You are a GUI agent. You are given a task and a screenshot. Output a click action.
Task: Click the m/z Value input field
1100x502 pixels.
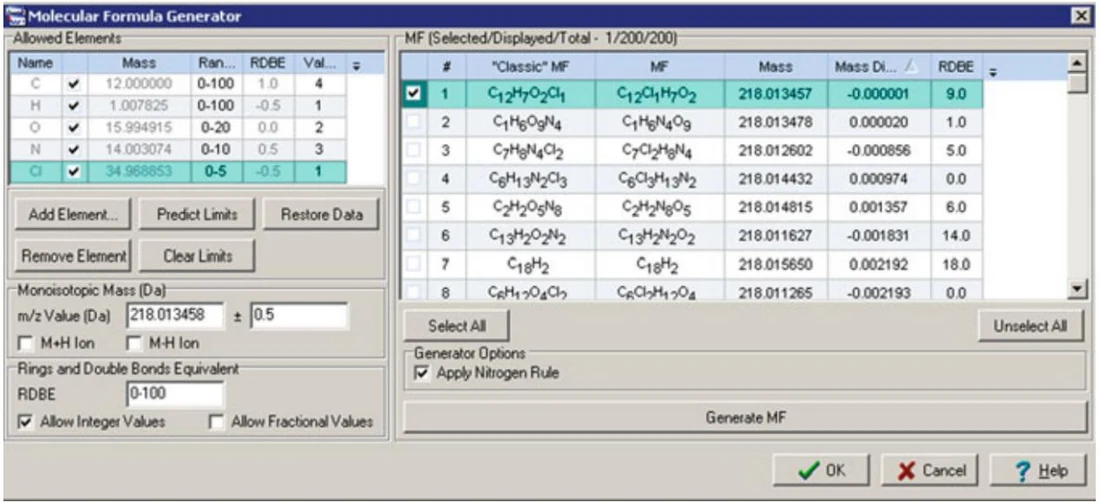point(175,316)
